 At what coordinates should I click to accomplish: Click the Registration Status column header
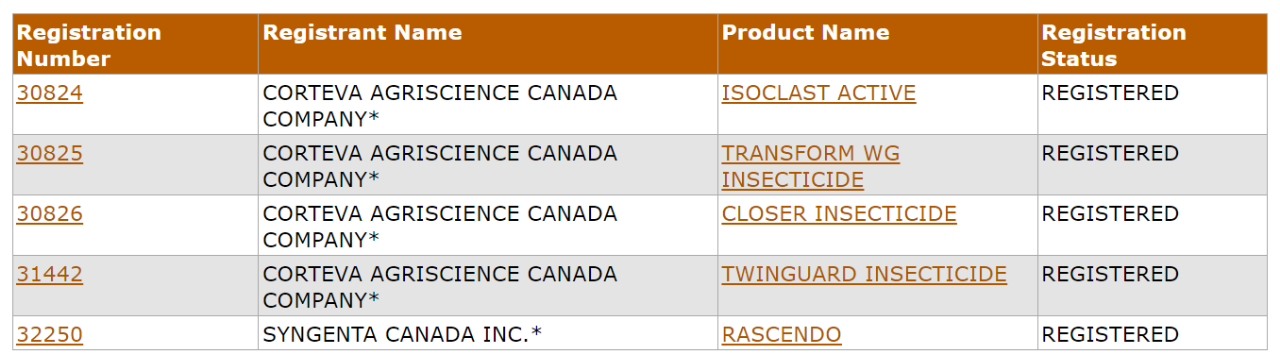pos(1152,45)
